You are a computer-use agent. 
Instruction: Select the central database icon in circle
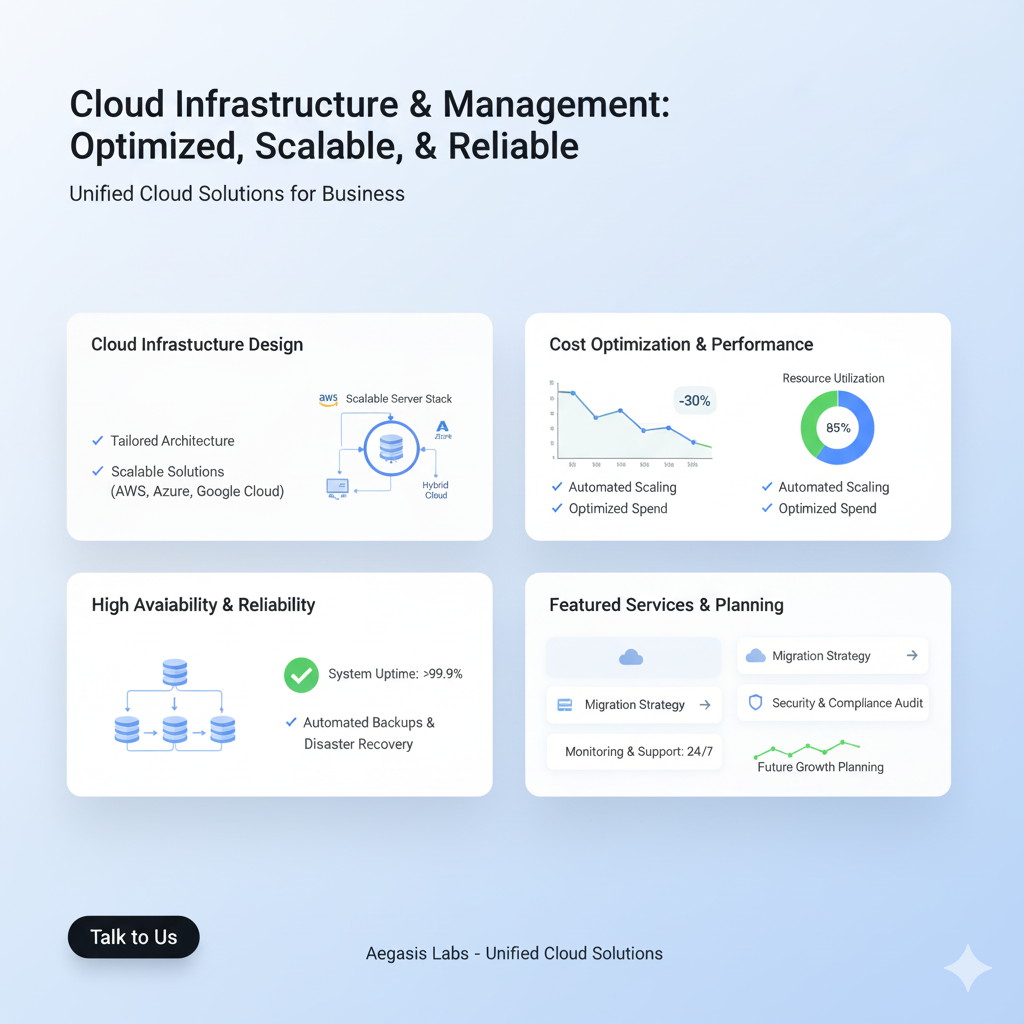click(391, 448)
